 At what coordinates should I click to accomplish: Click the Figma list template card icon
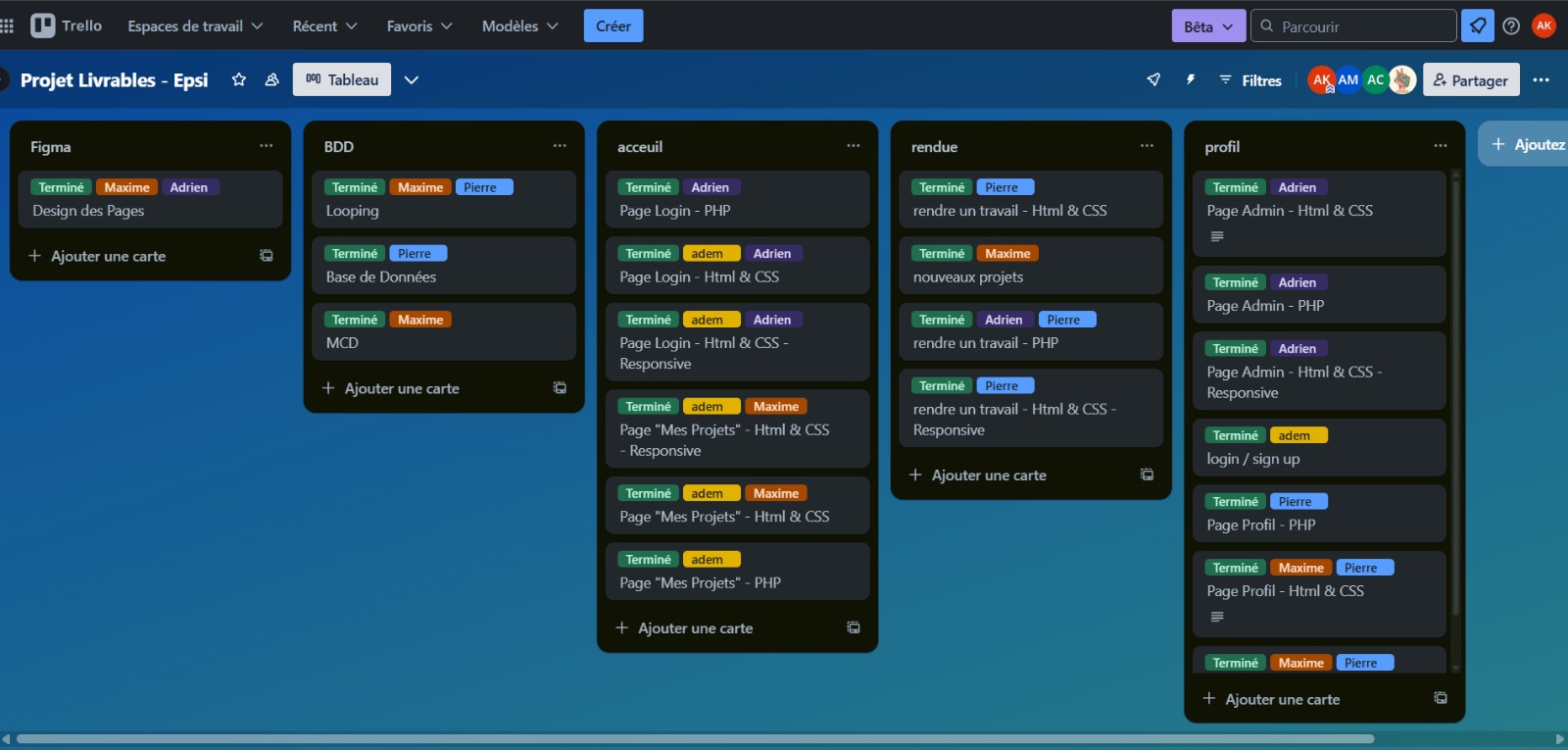pyautogui.click(x=266, y=256)
